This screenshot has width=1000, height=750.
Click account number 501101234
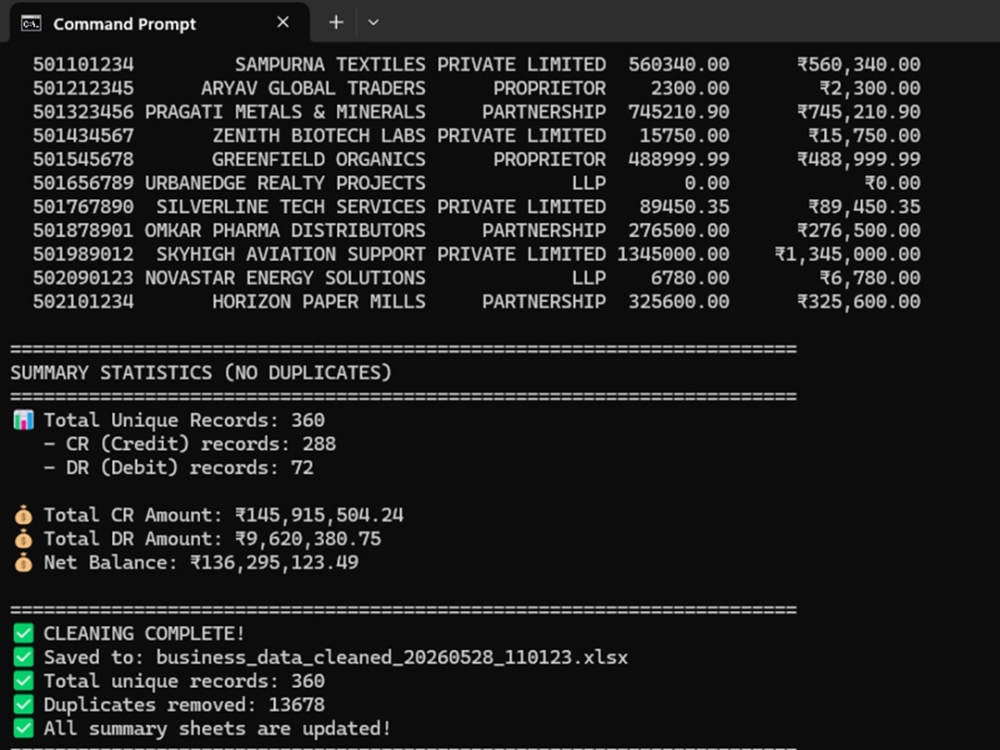coord(84,64)
